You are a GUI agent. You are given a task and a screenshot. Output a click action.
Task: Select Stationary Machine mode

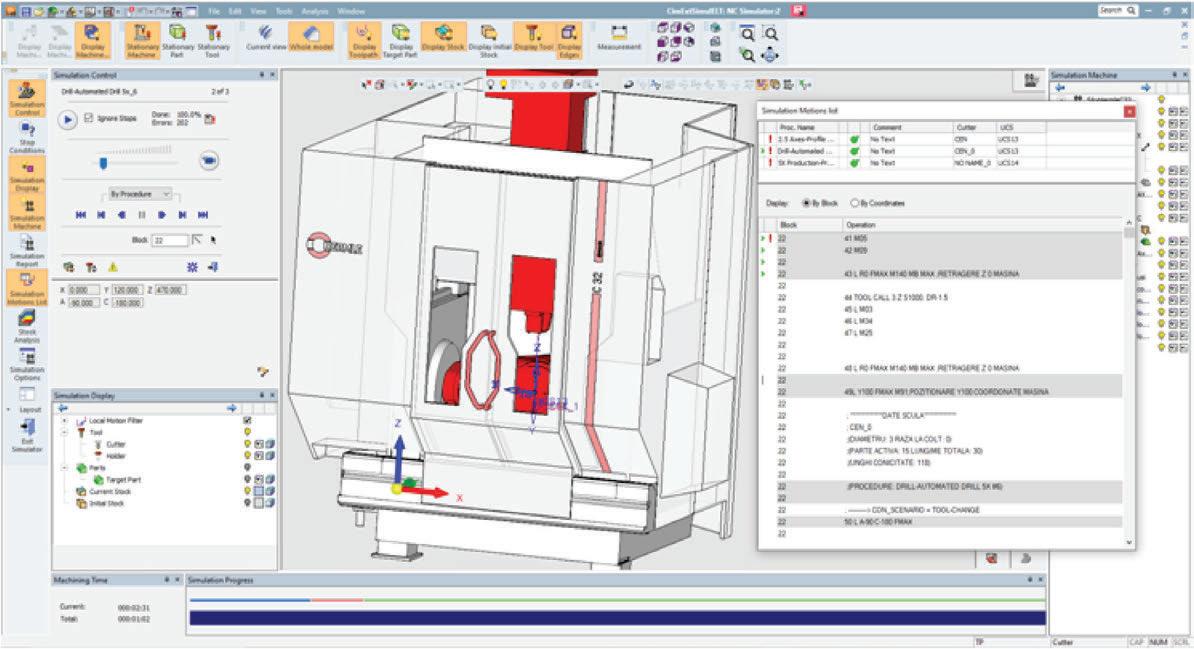pyautogui.click(x=142, y=41)
